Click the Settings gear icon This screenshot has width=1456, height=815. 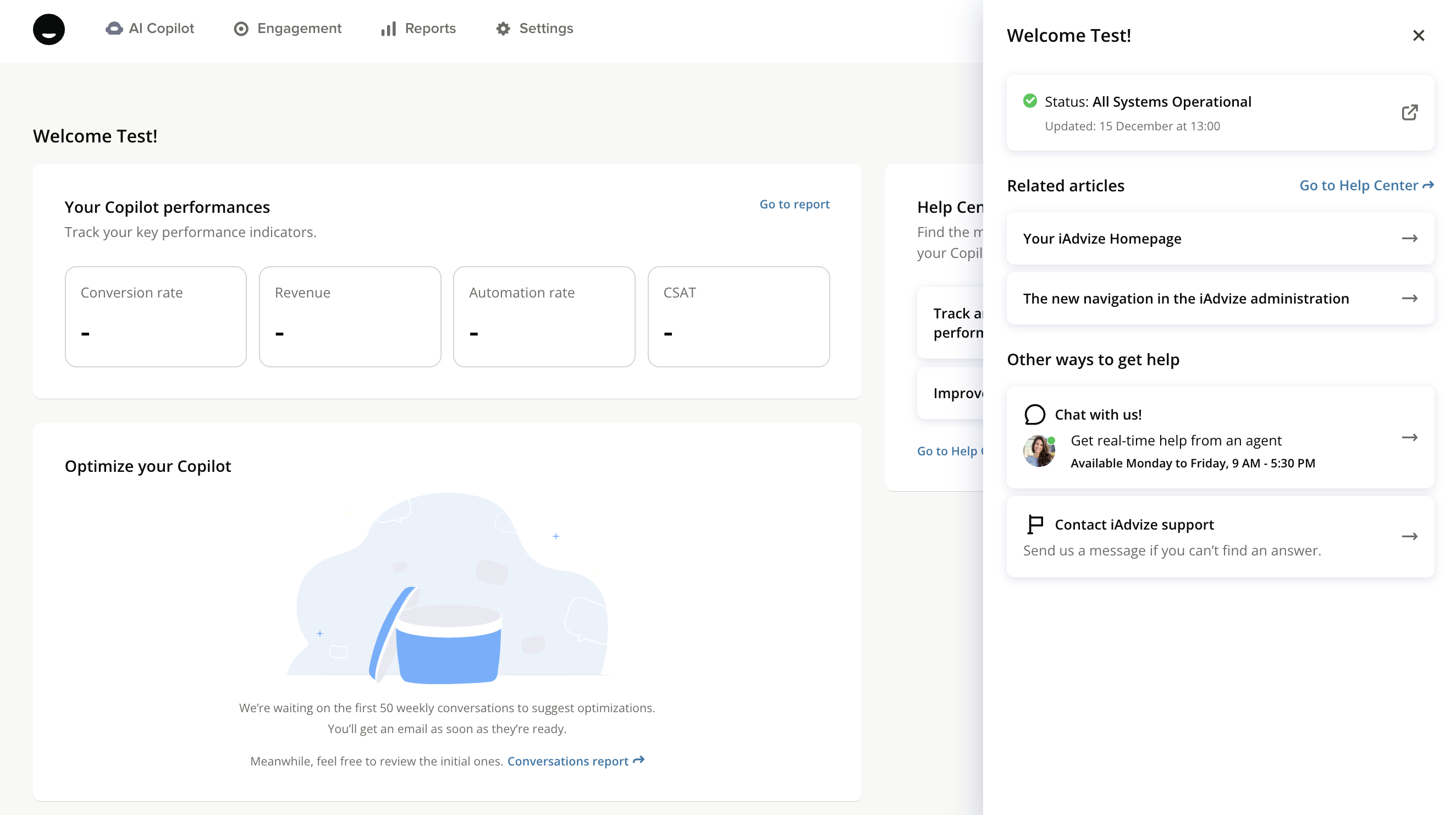point(503,29)
